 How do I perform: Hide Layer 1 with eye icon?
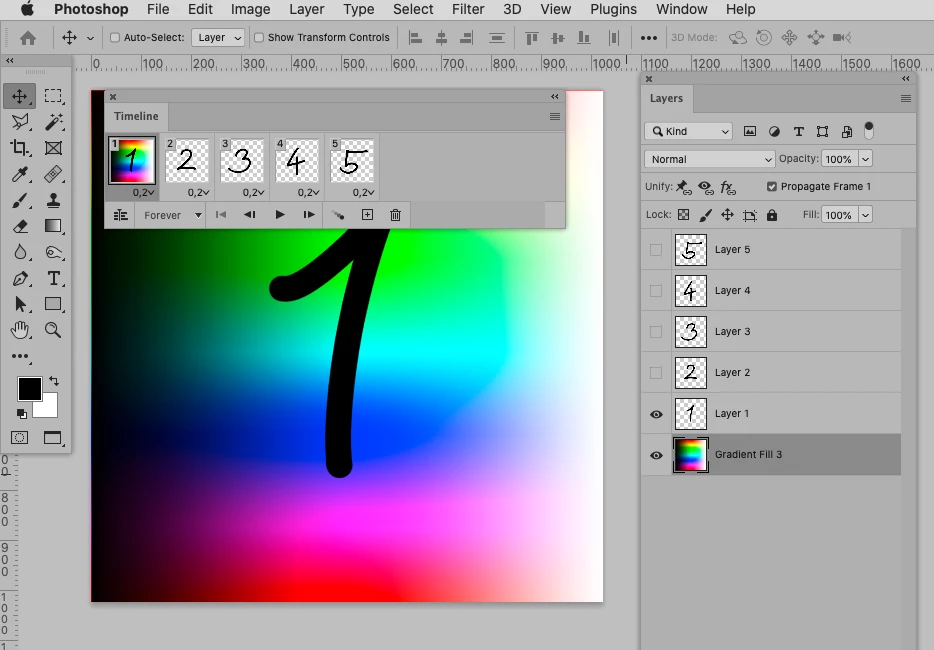656,414
